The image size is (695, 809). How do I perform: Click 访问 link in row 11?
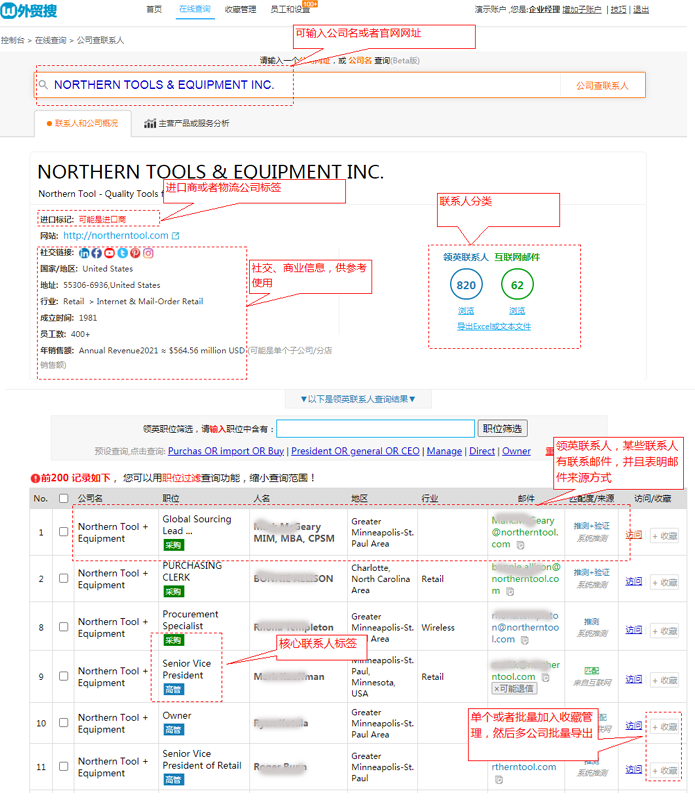coord(634,770)
